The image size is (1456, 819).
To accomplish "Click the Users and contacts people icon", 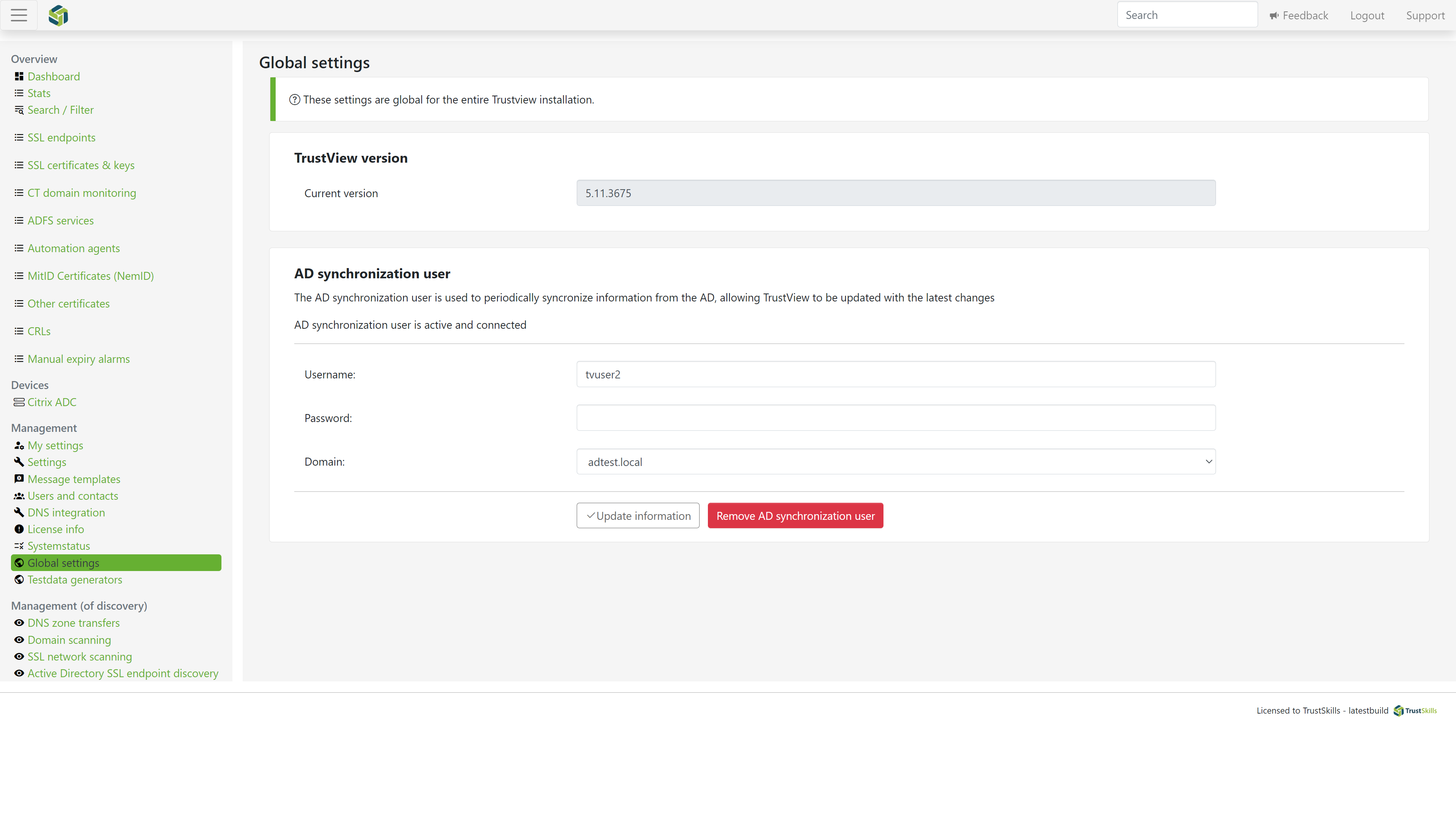I will (19, 496).
